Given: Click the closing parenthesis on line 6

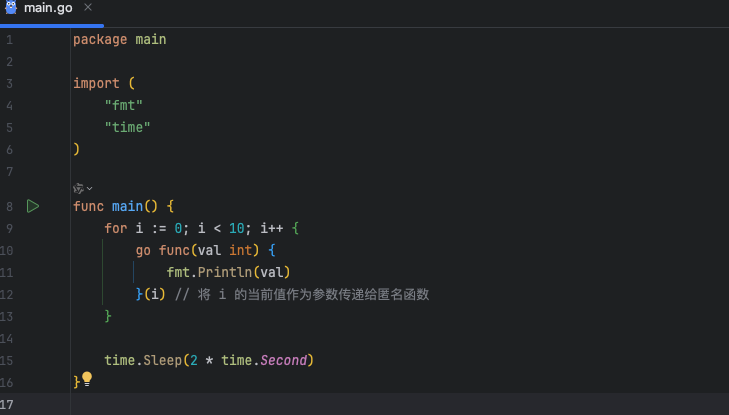Looking at the screenshot, I should click(x=77, y=149).
